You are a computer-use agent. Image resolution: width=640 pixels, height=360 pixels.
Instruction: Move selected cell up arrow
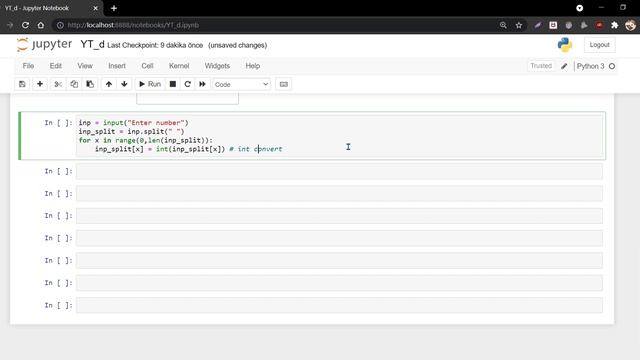pyautogui.click(x=109, y=84)
